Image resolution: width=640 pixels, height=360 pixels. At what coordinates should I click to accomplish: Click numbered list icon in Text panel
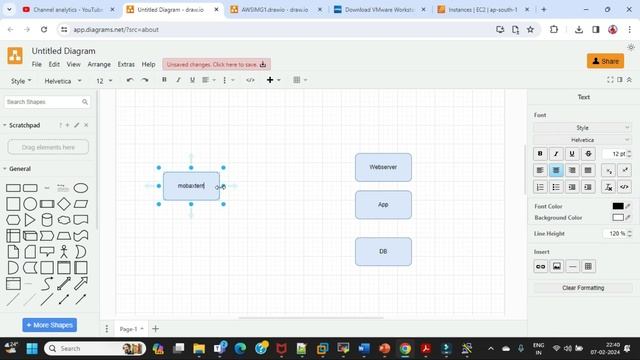click(540, 187)
